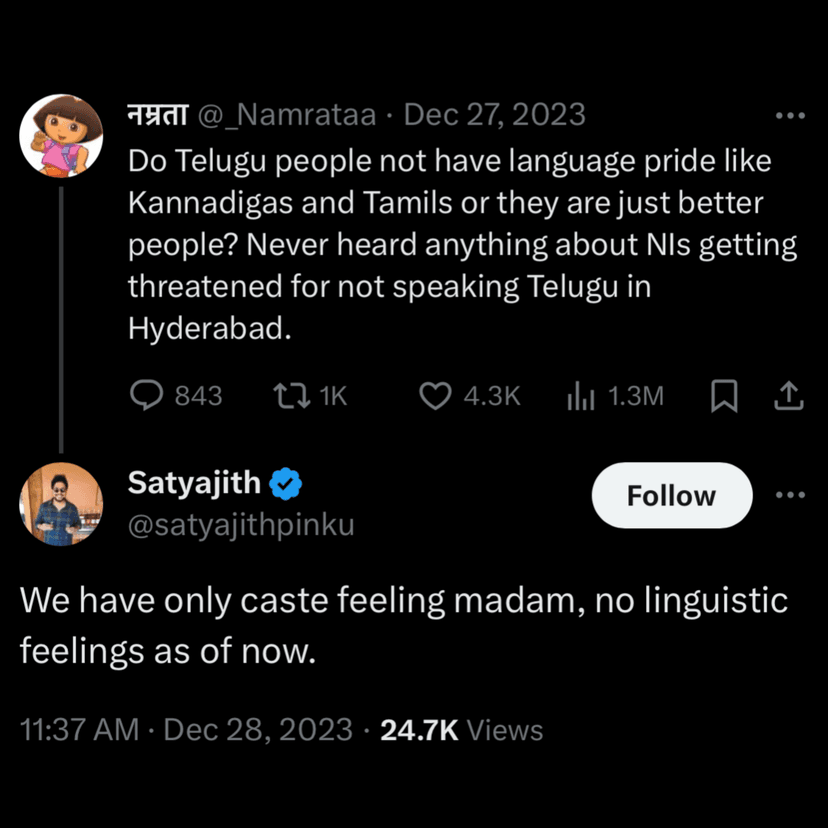Screen dimensions: 828x828
Task: Share the tweet via upload arrow icon
Action: tap(788, 397)
